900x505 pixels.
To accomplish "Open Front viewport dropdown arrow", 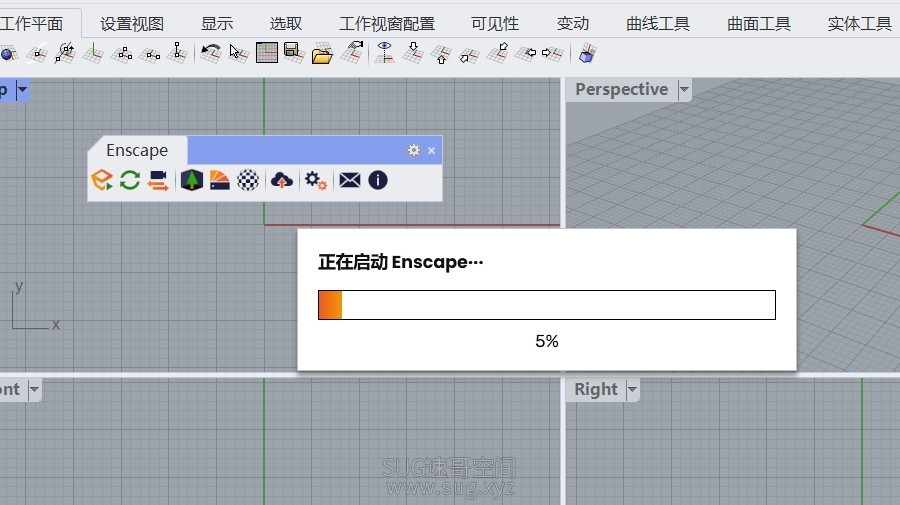I will pos(34,390).
